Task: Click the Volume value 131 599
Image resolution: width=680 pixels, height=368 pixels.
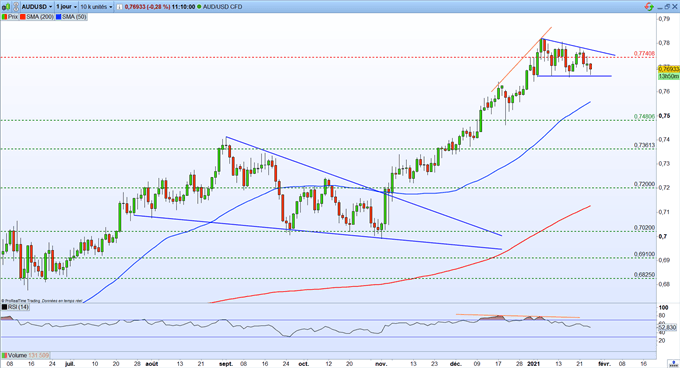Action: tap(39, 355)
